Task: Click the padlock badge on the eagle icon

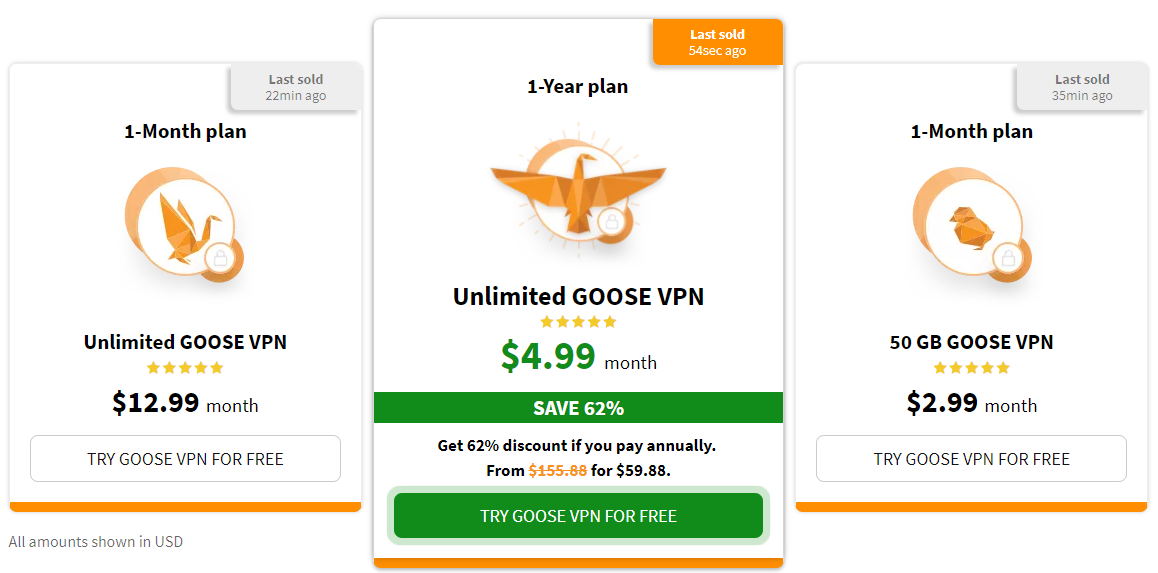Action: (611, 222)
